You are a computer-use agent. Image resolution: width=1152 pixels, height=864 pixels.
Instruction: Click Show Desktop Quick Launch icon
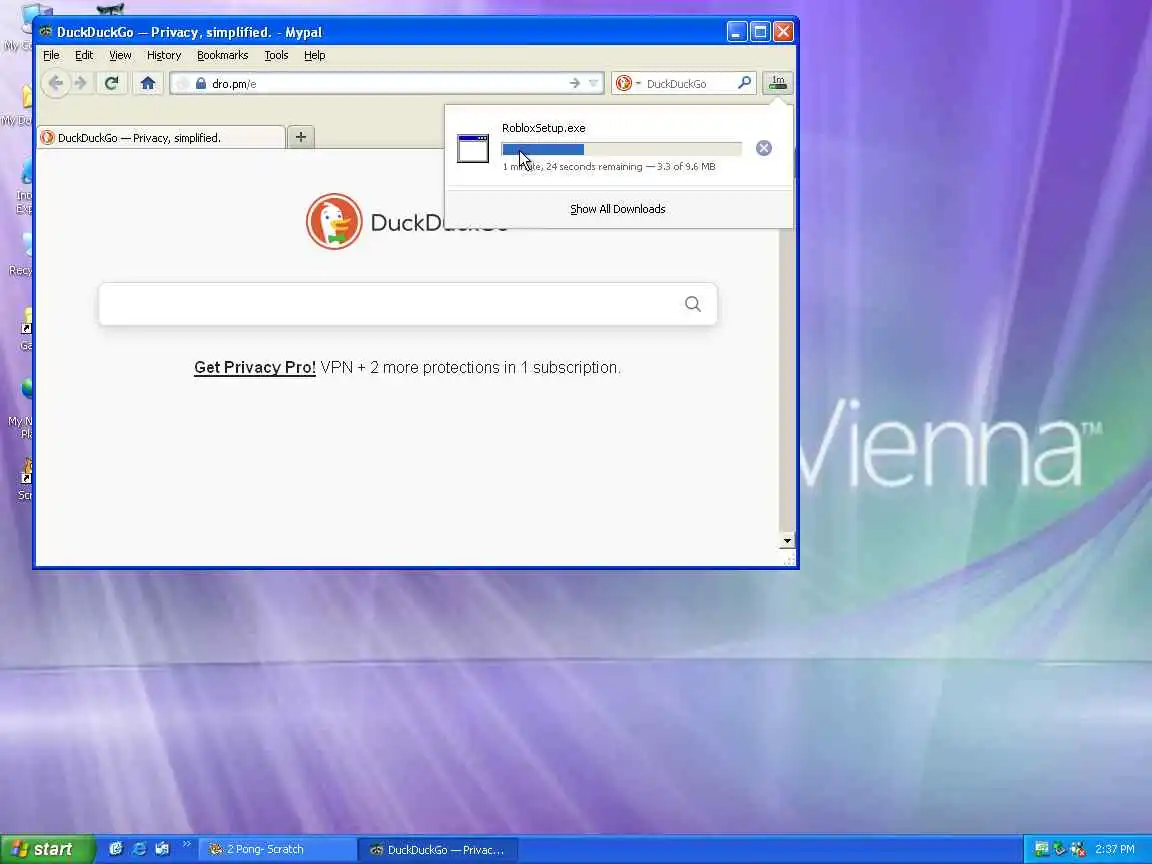point(162,849)
